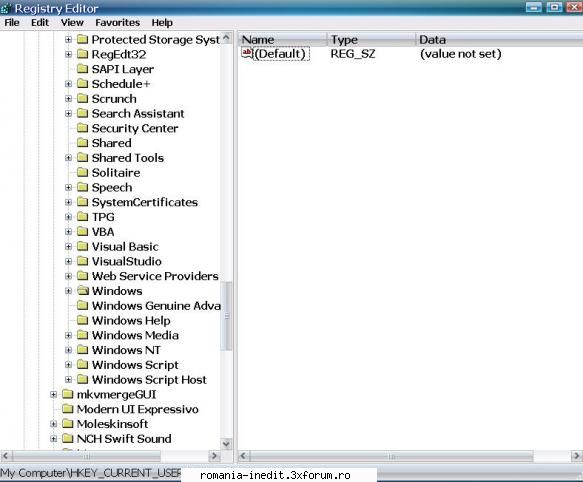Expand the Search Assistant key
Image resolution: width=583 pixels, height=482 pixels.
coord(68,113)
